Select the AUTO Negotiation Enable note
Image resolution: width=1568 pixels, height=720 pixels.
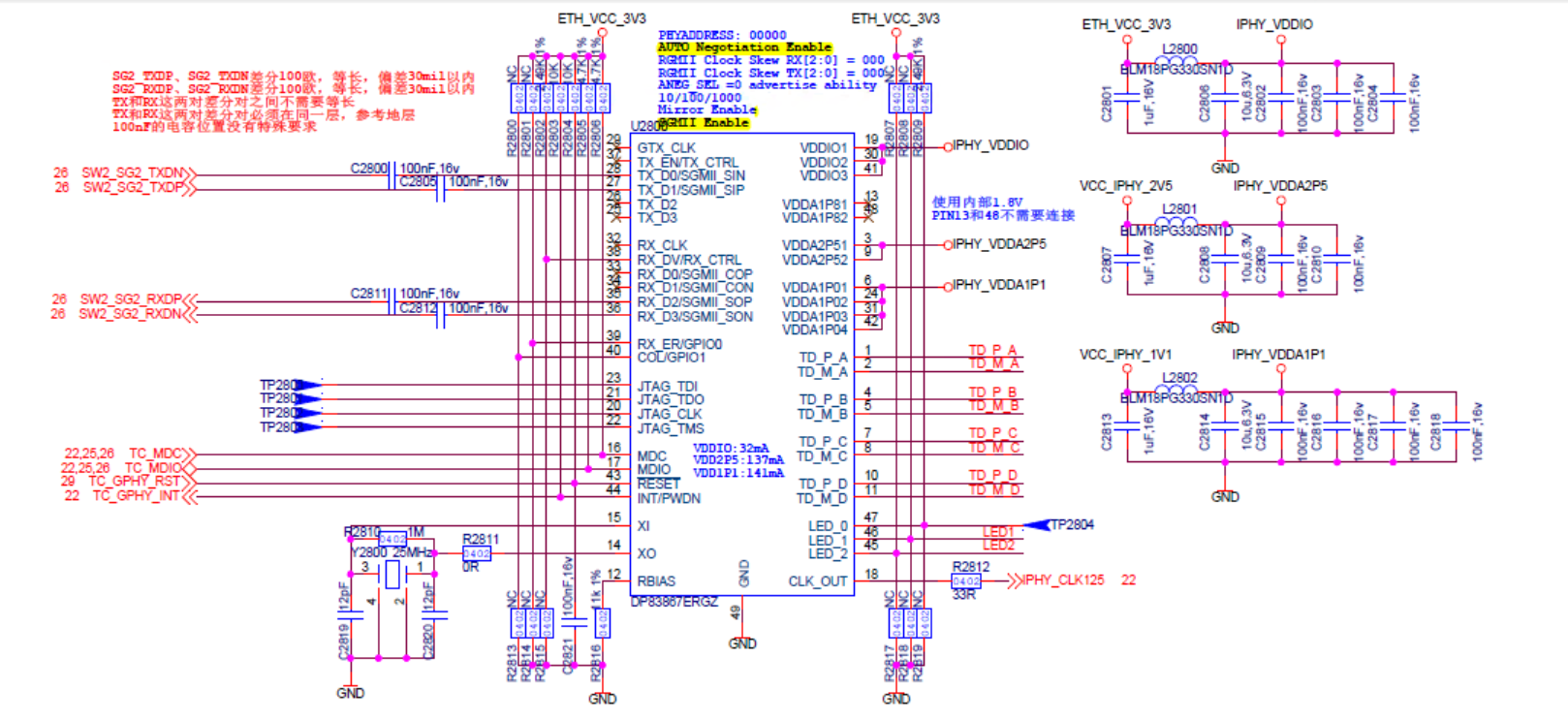click(744, 47)
